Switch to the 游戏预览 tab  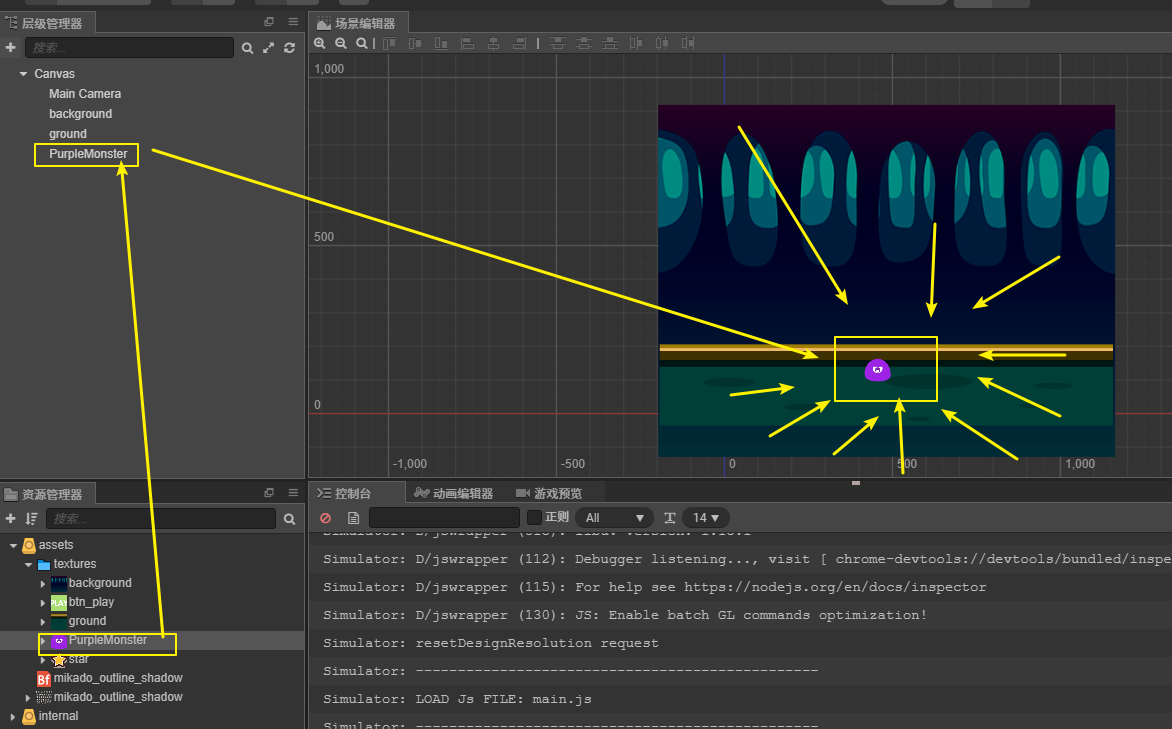pos(549,493)
